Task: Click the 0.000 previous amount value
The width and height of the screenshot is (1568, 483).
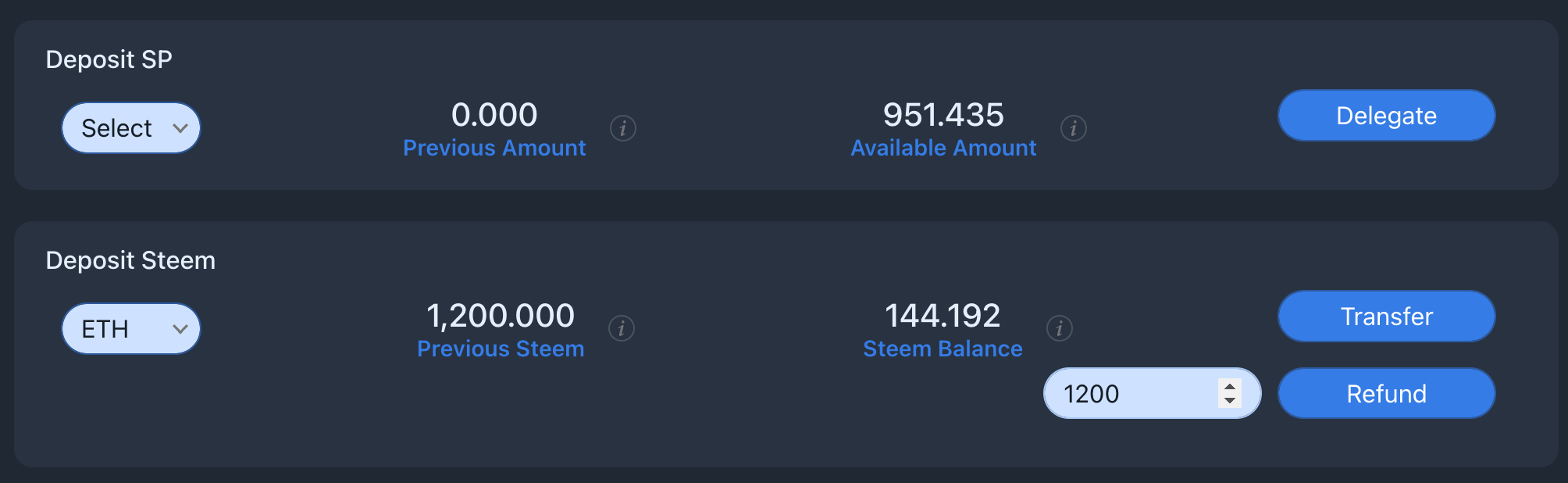Action: click(494, 115)
